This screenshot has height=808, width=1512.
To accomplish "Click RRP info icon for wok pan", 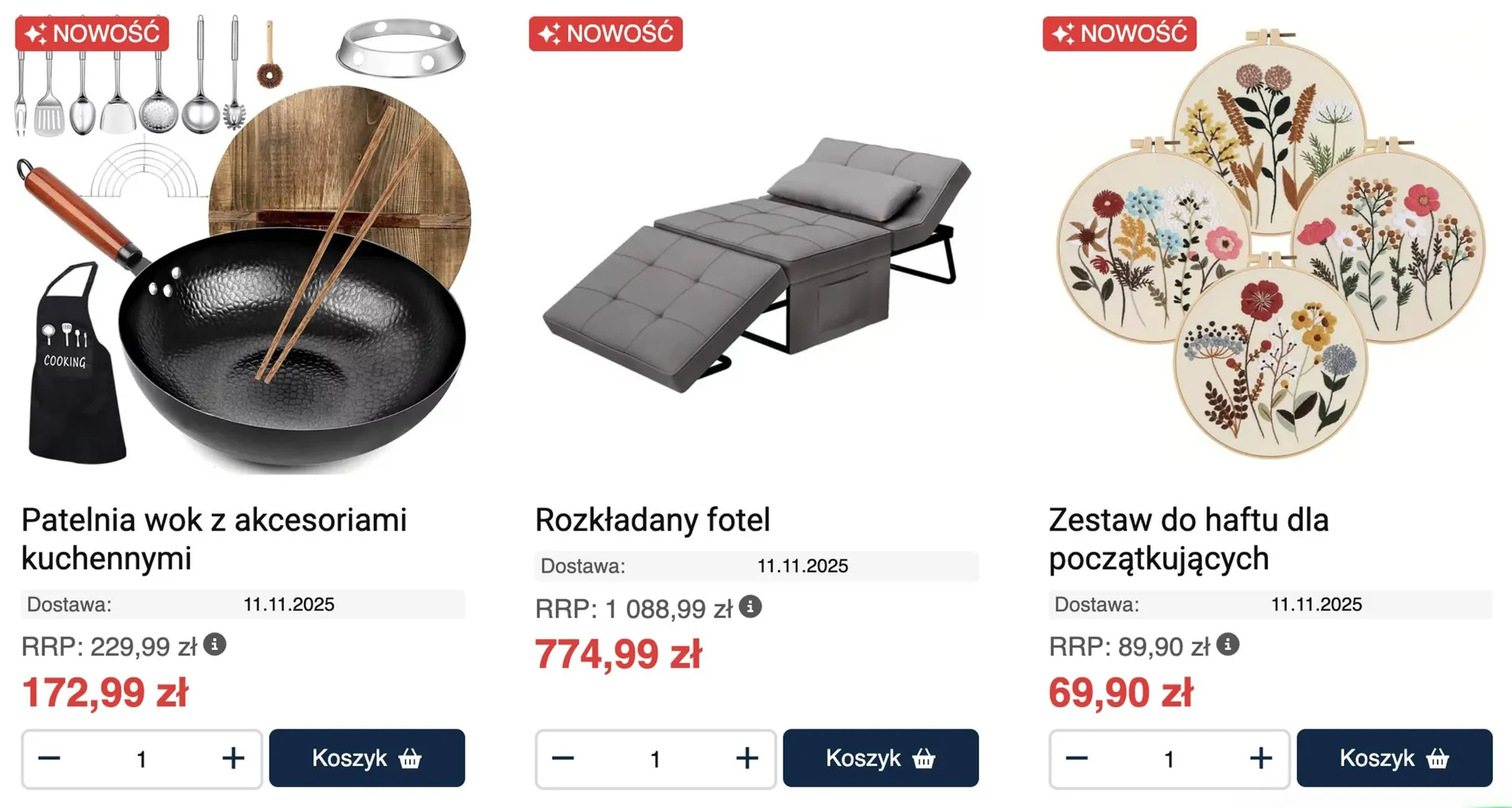I will click(x=215, y=645).
